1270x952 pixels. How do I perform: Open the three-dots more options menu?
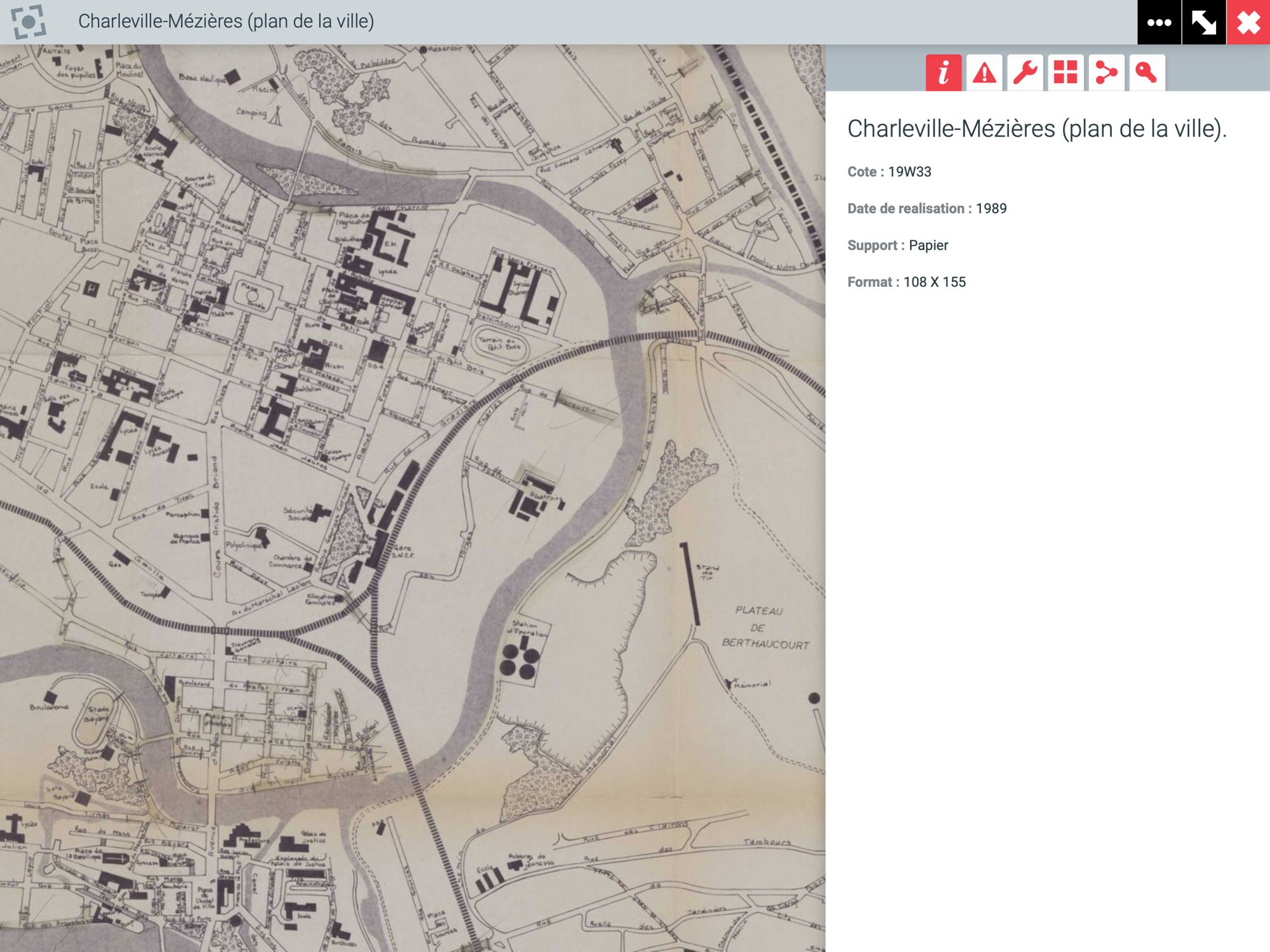tap(1159, 22)
